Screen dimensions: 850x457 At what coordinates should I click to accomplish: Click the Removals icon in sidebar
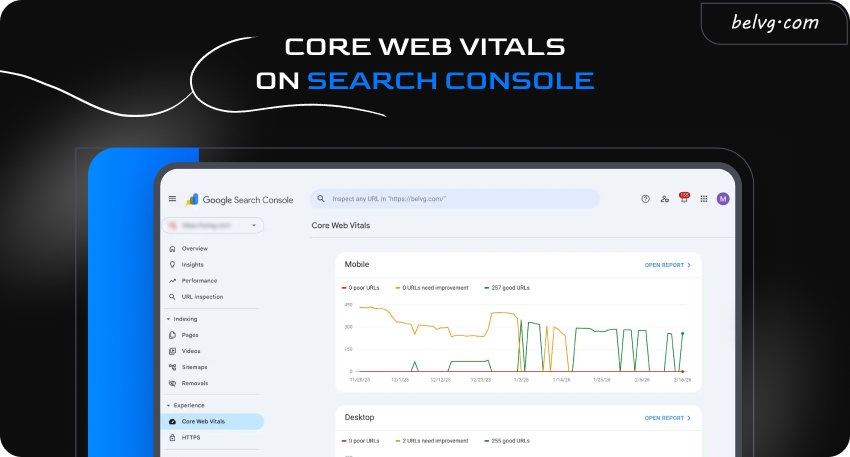pyautogui.click(x=172, y=383)
